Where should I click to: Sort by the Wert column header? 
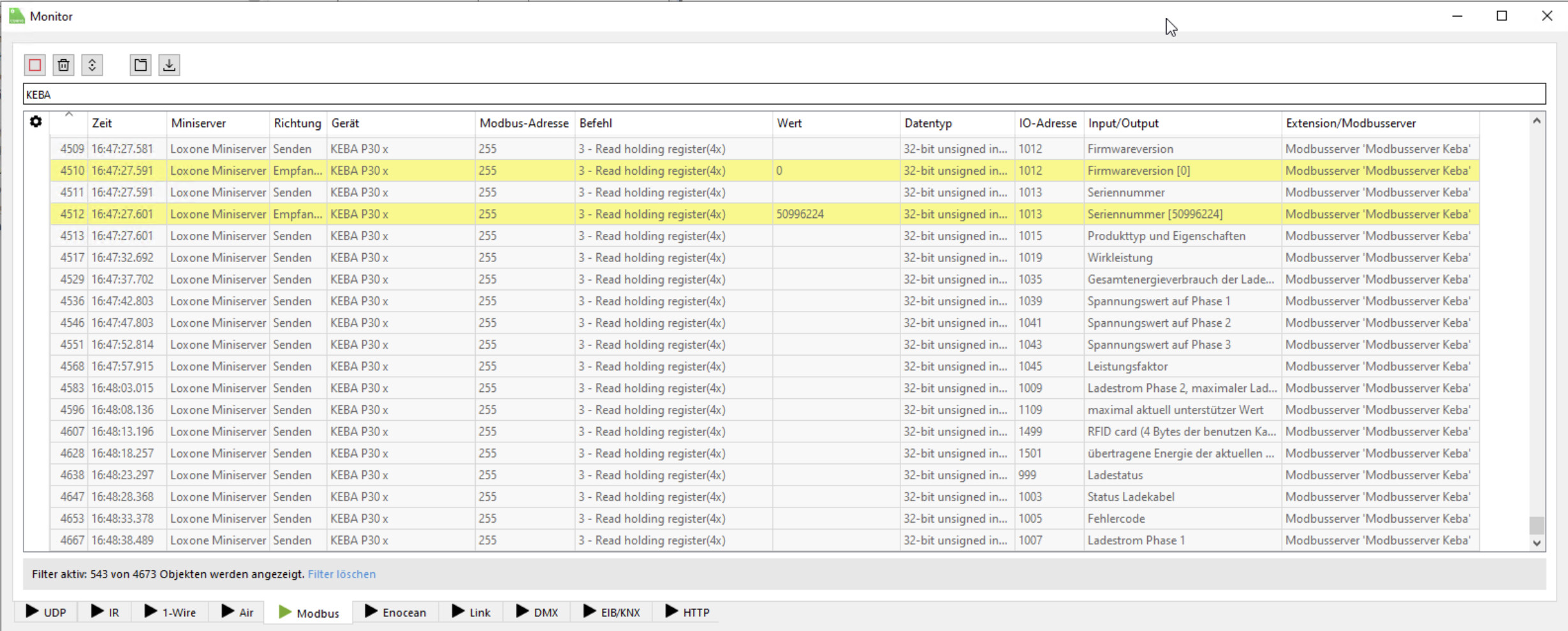click(x=836, y=123)
